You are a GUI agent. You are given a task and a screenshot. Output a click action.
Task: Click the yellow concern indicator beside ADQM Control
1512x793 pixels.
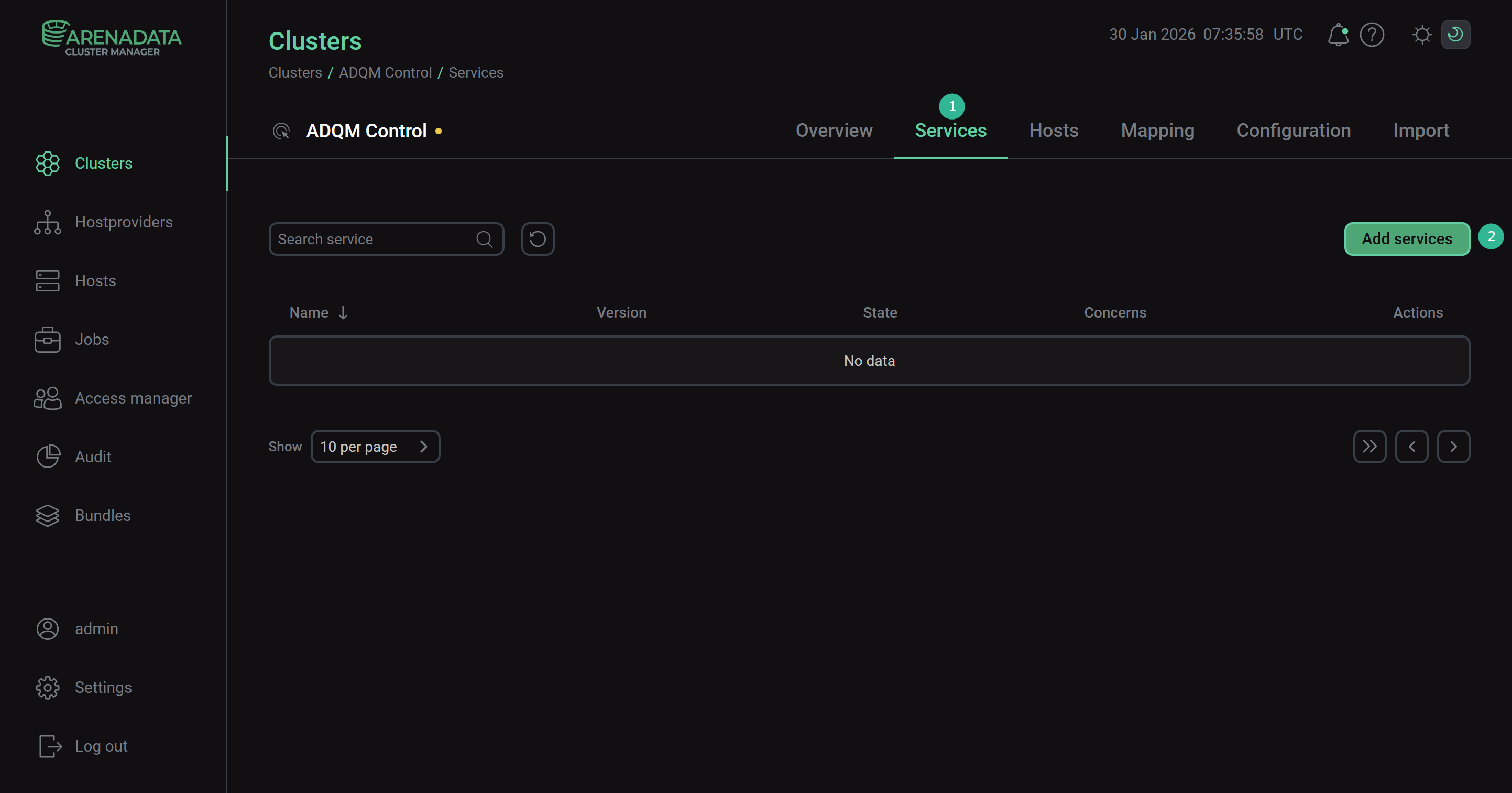[439, 132]
